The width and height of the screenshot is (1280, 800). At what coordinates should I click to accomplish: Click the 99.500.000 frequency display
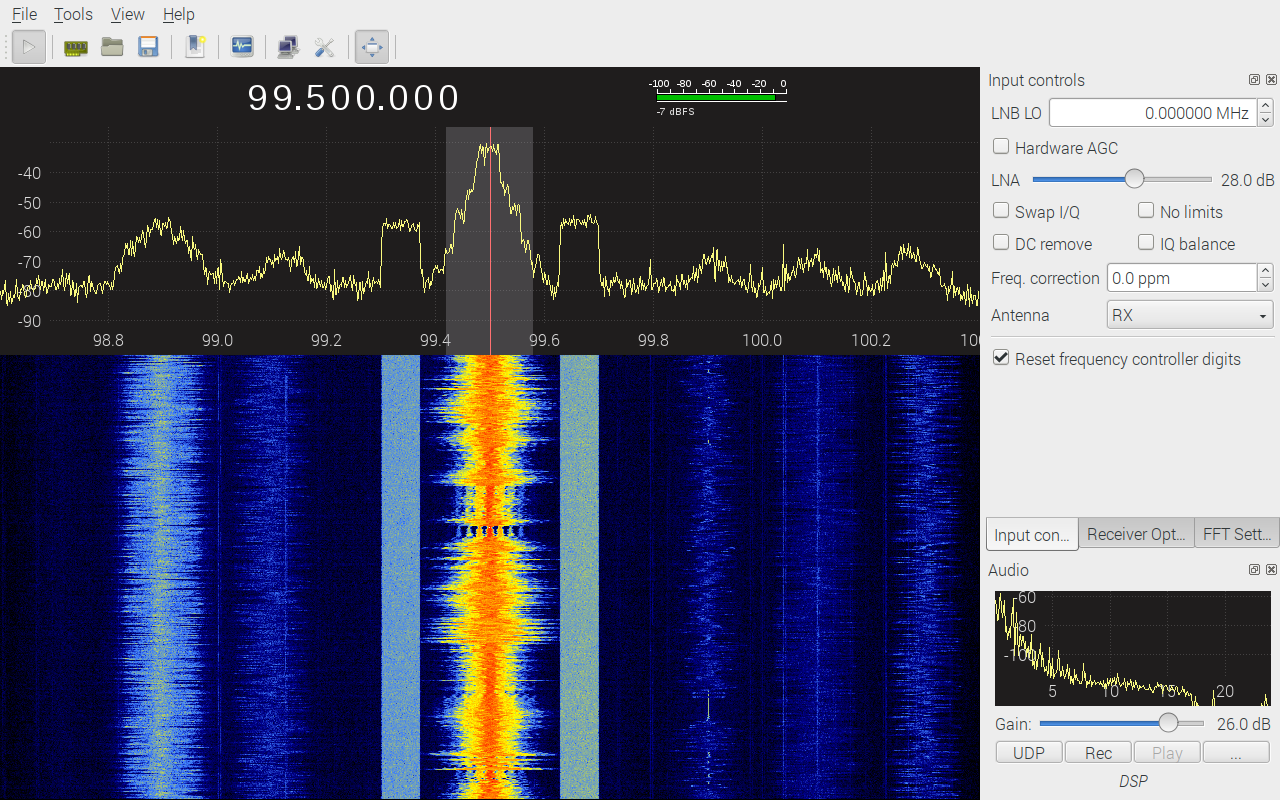[354, 98]
